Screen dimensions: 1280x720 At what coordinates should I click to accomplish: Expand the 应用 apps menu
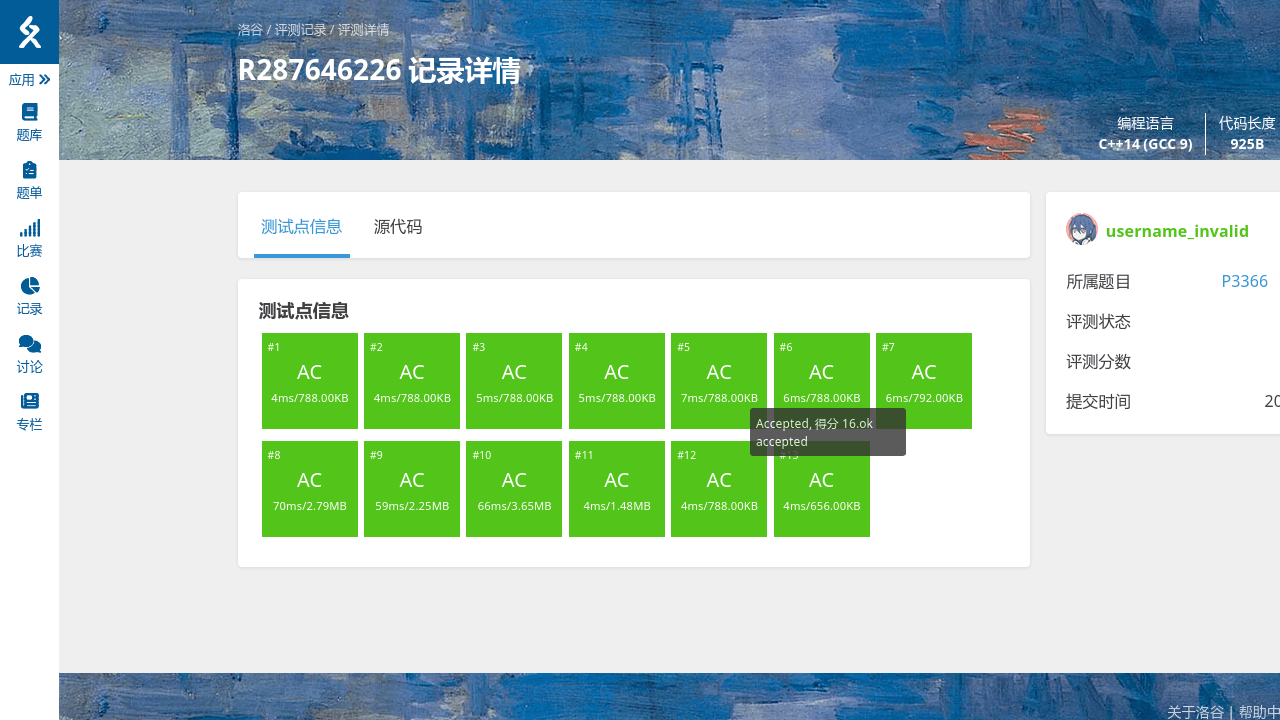coord(30,80)
